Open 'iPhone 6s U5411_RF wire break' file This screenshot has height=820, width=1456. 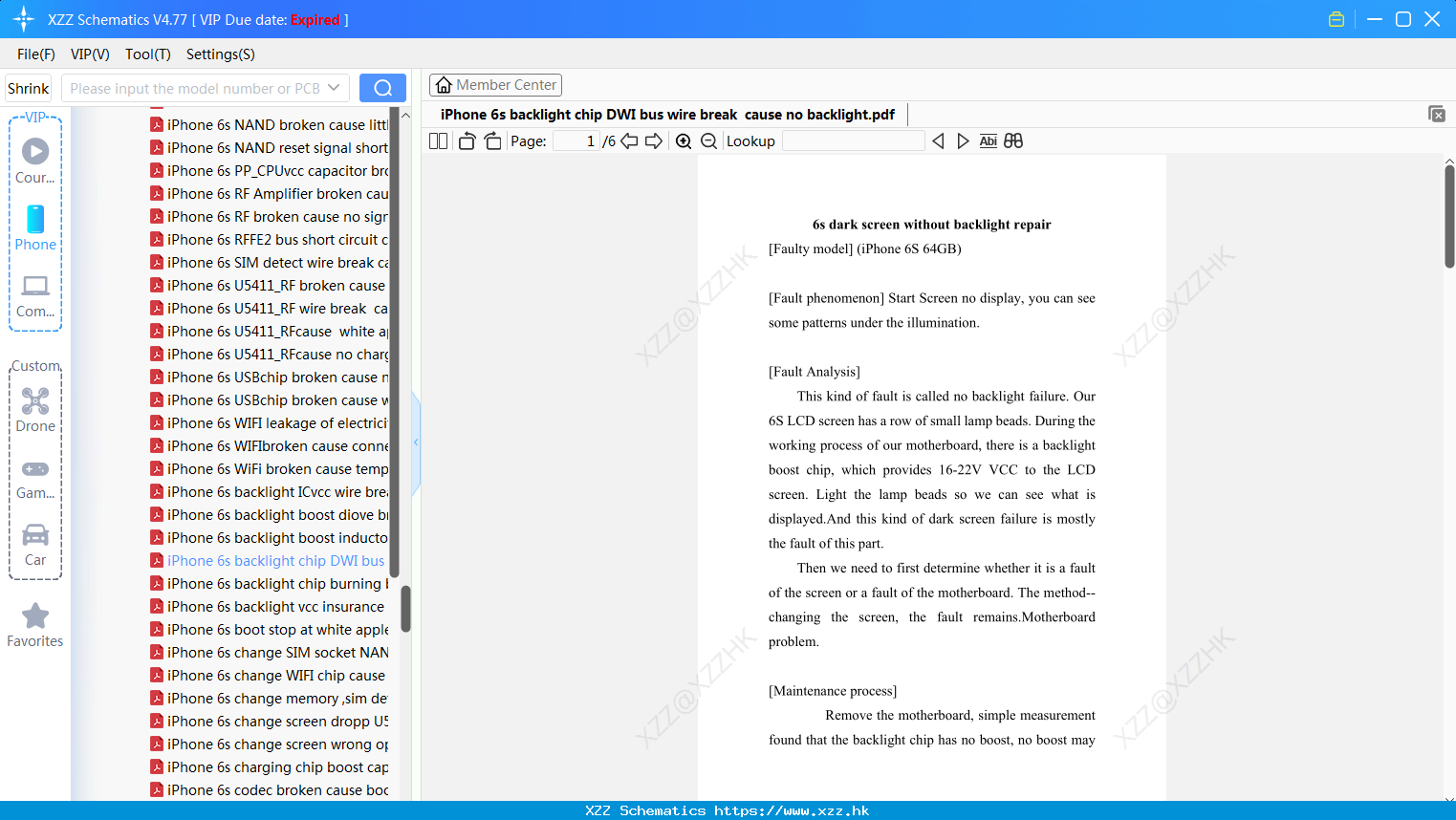(x=270, y=309)
